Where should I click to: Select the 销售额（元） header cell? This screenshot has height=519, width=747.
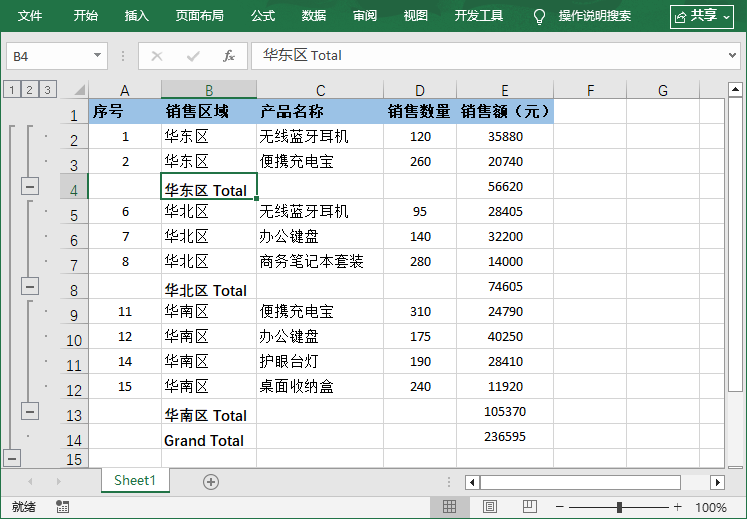pos(505,111)
